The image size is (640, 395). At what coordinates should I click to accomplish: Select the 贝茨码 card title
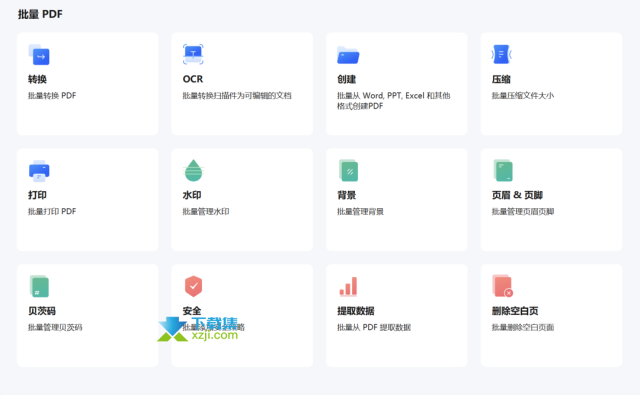(x=42, y=311)
